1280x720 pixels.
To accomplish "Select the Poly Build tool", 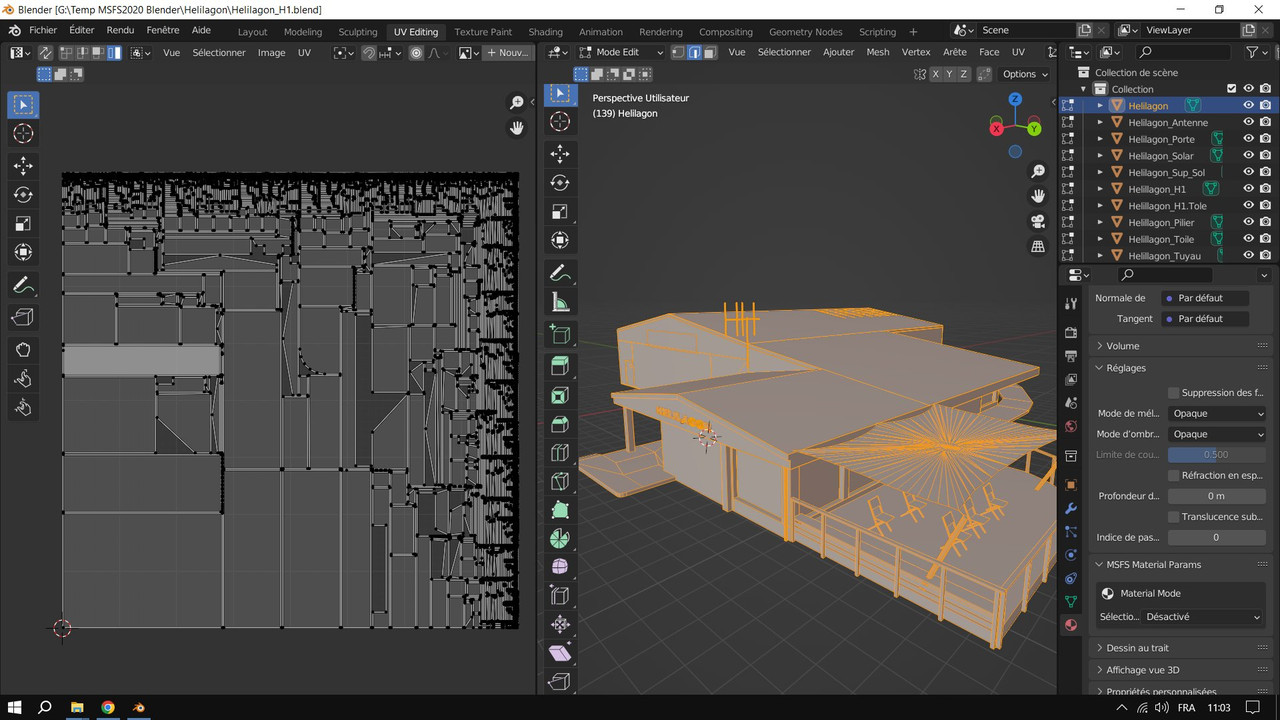I will pyautogui.click(x=560, y=510).
